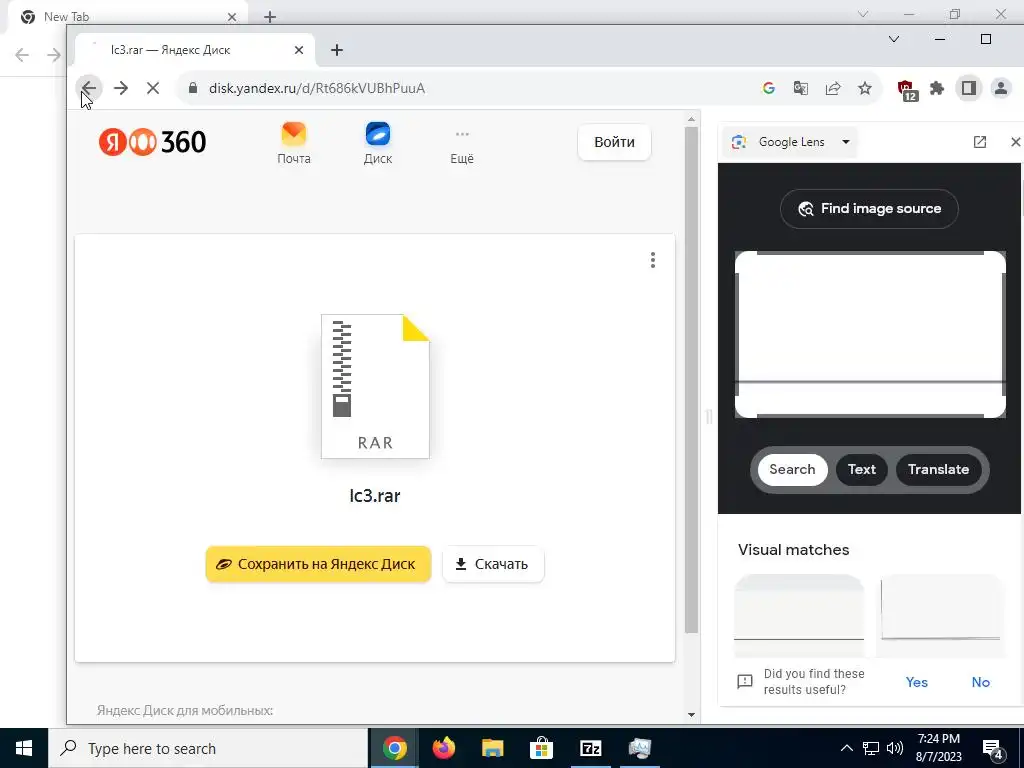This screenshot has width=1024, height=768.
Task: Show more services via Ещё
Action: (x=462, y=146)
